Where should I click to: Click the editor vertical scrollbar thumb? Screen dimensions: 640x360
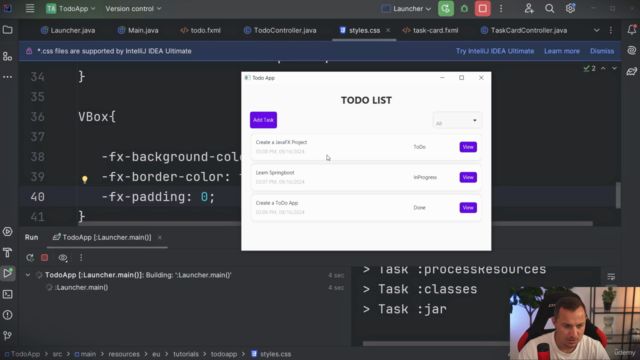coord(618,195)
